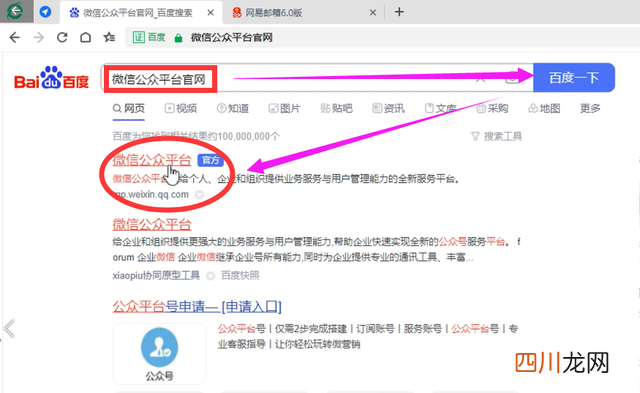640x393 pixels.
Task: Click the camera image search icon
Action: coord(512,78)
